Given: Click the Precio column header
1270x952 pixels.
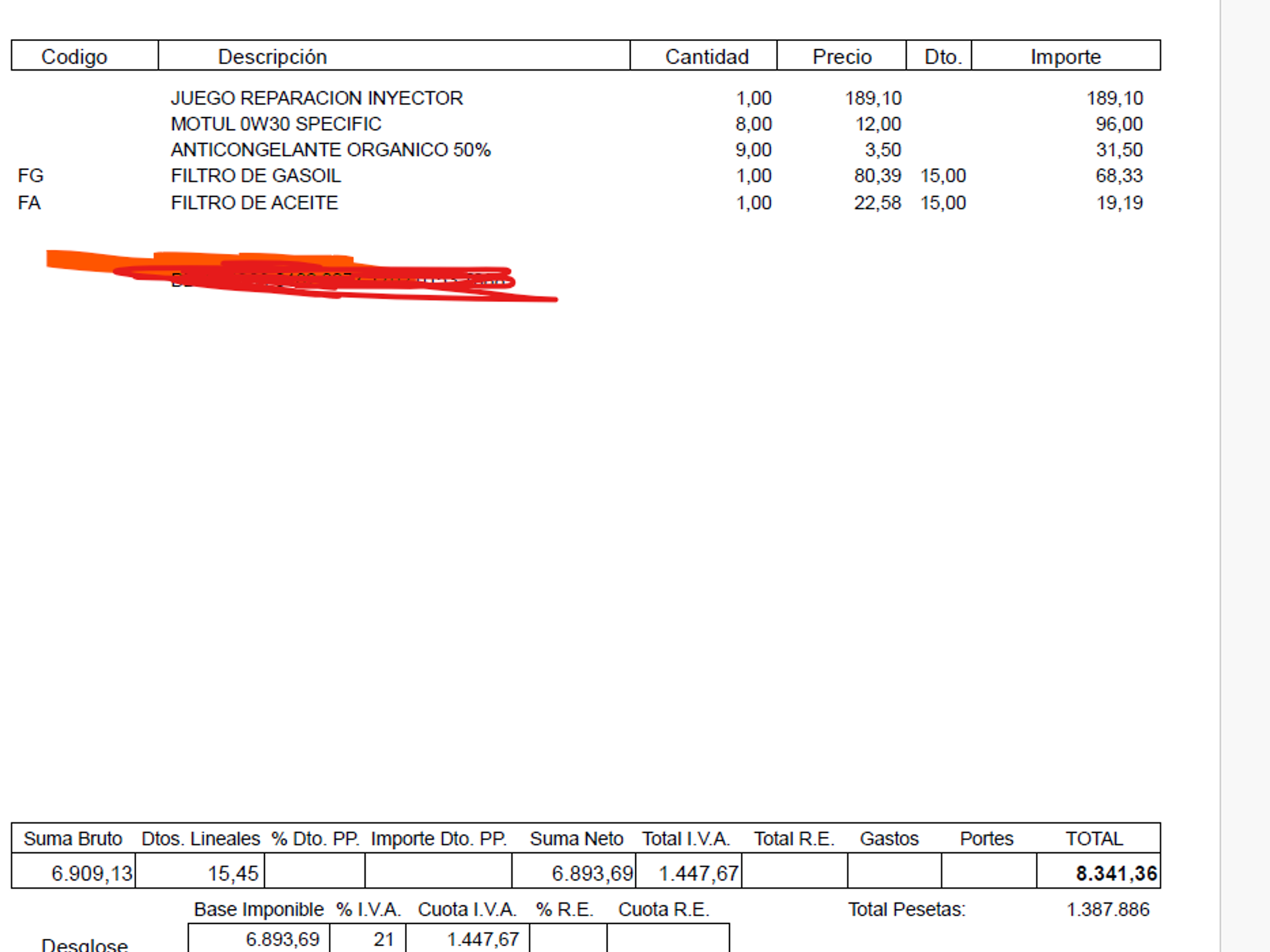Looking at the screenshot, I should pyautogui.click(x=841, y=57).
